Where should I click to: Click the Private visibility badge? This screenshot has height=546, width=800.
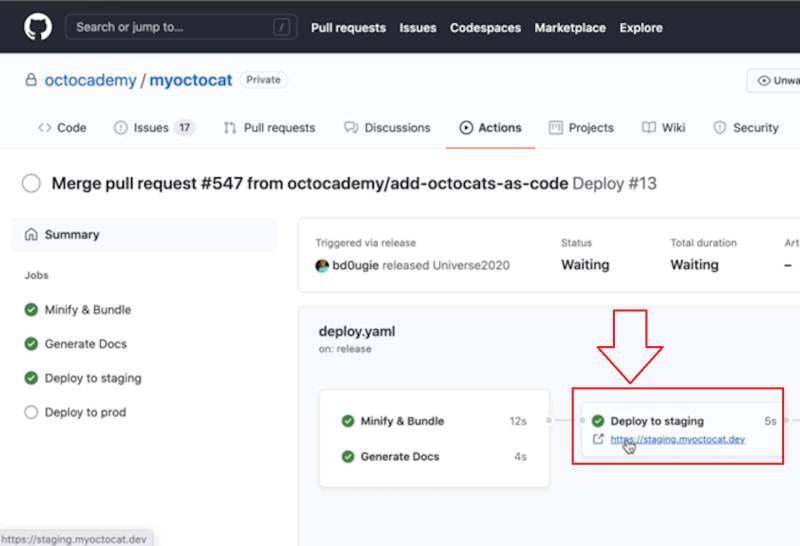point(263,80)
